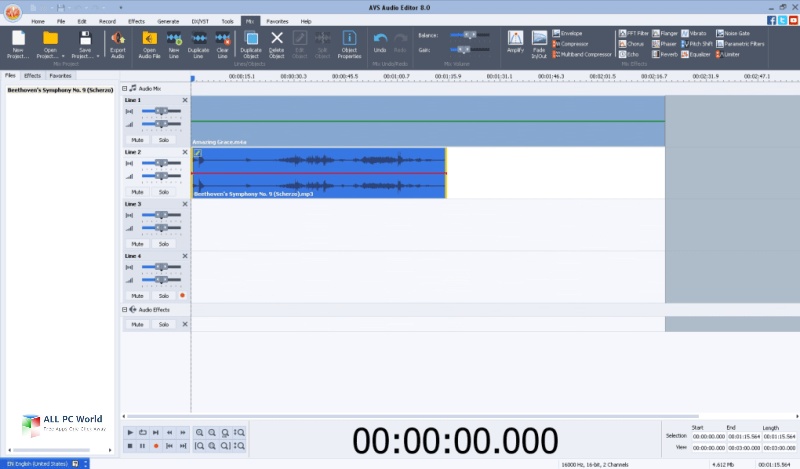This screenshot has height=469, width=800.
Task: Collapse the Audio Mix section
Action: [x=123, y=88]
